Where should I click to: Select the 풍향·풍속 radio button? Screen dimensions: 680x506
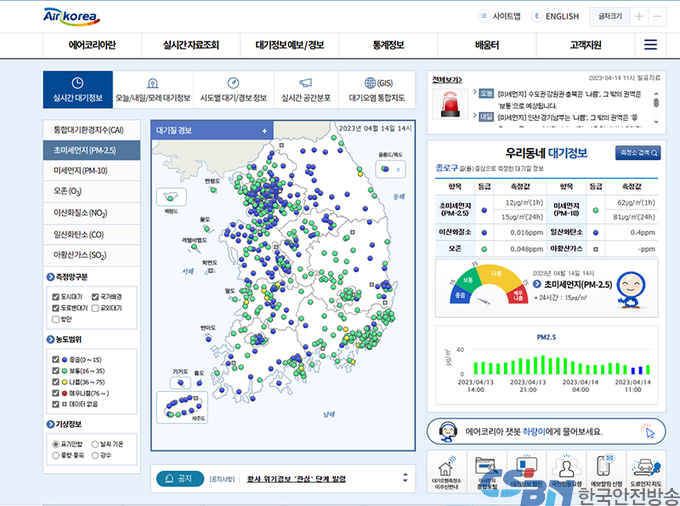click(56, 455)
